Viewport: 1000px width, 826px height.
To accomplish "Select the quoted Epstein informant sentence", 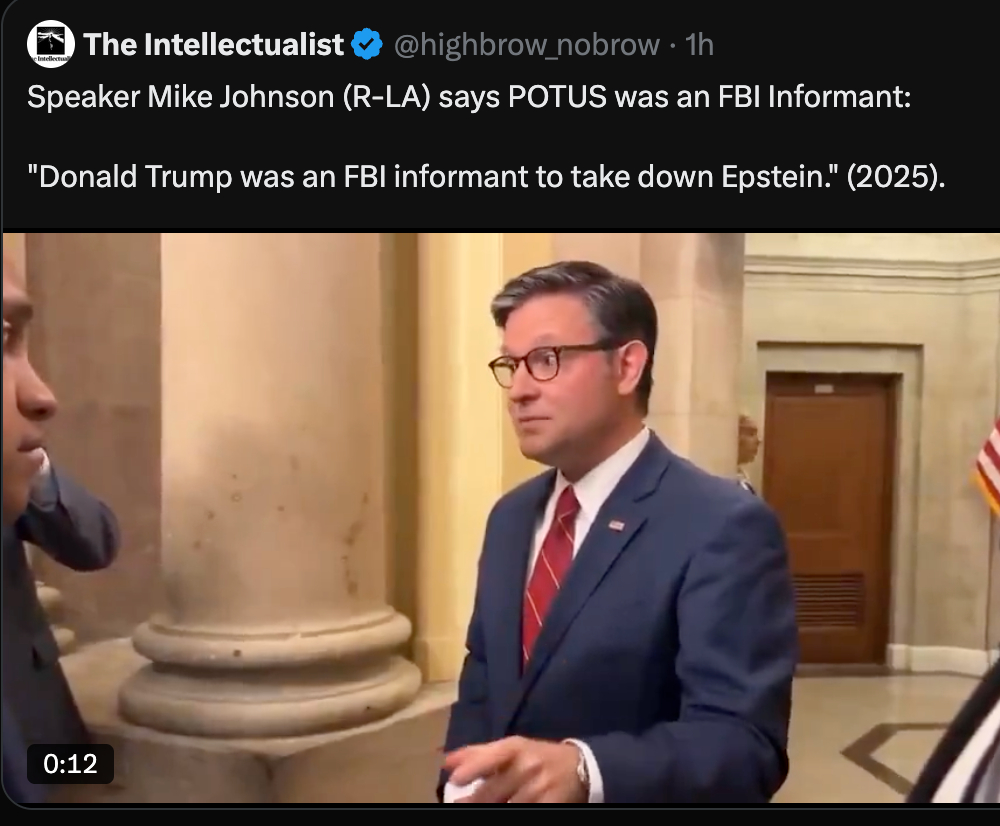I will (485, 177).
